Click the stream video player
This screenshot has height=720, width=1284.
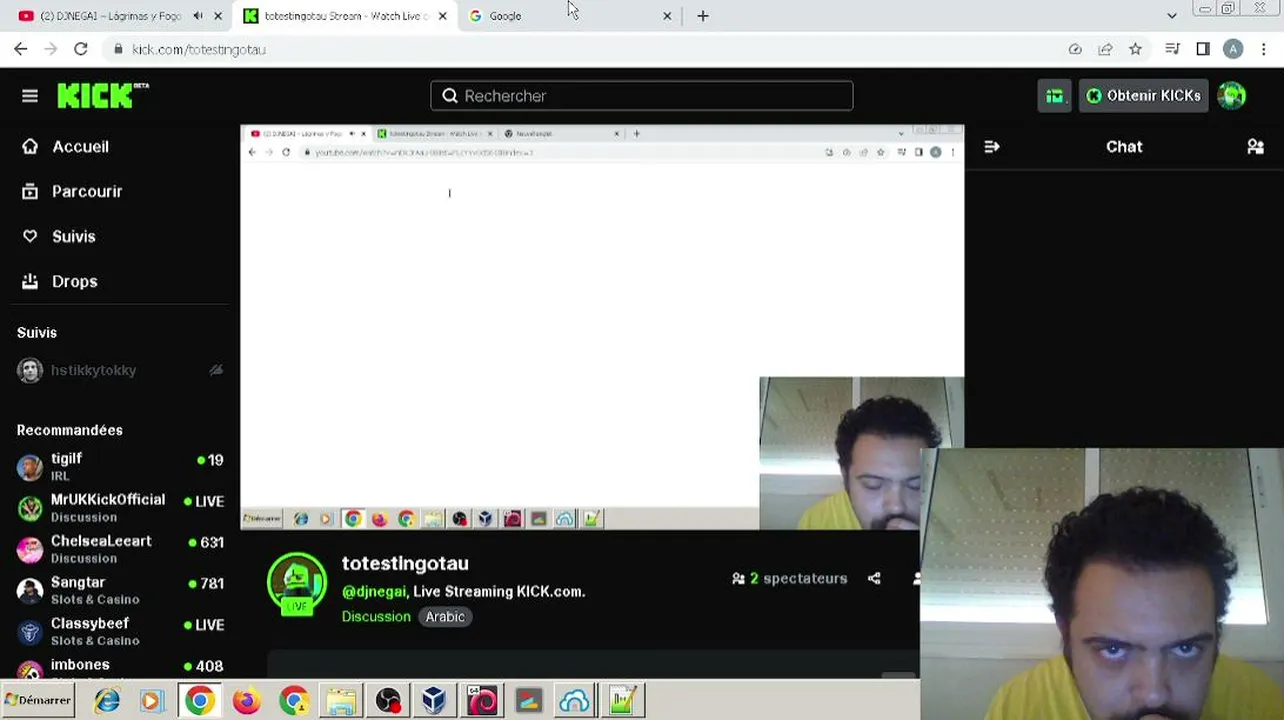[602, 327]
